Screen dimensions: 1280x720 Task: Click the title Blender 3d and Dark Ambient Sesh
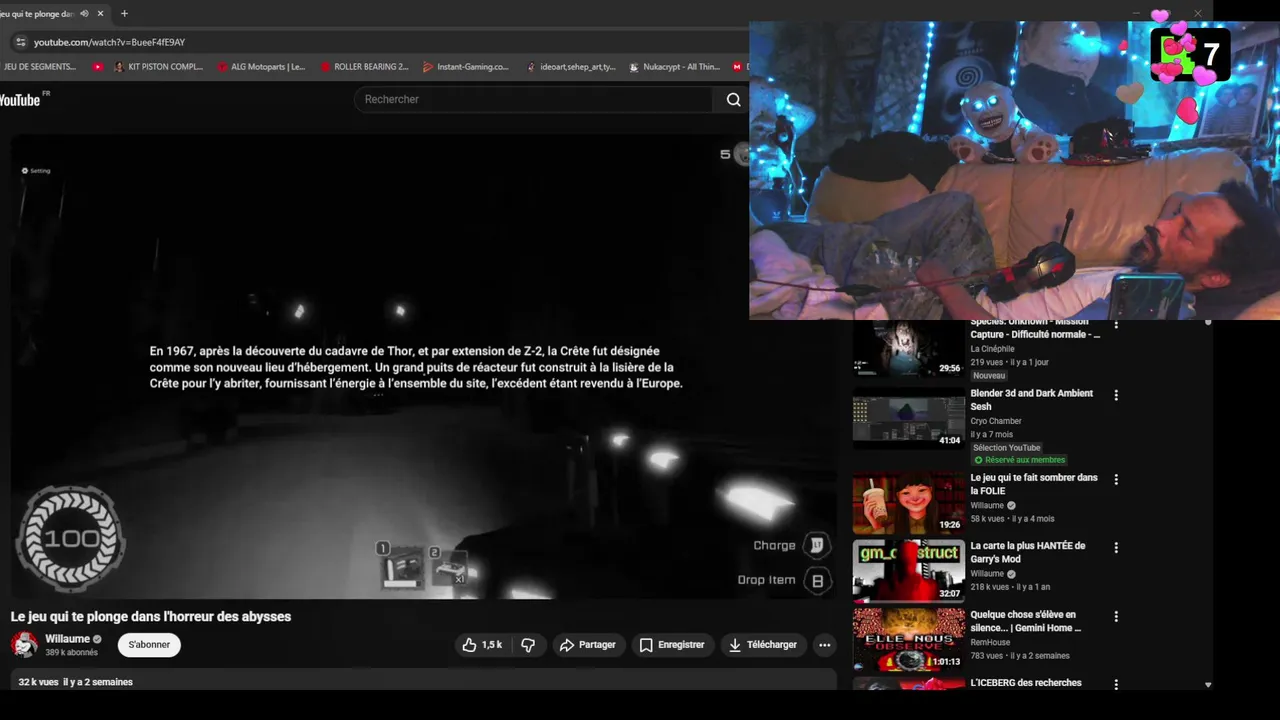coord(1032,400)
